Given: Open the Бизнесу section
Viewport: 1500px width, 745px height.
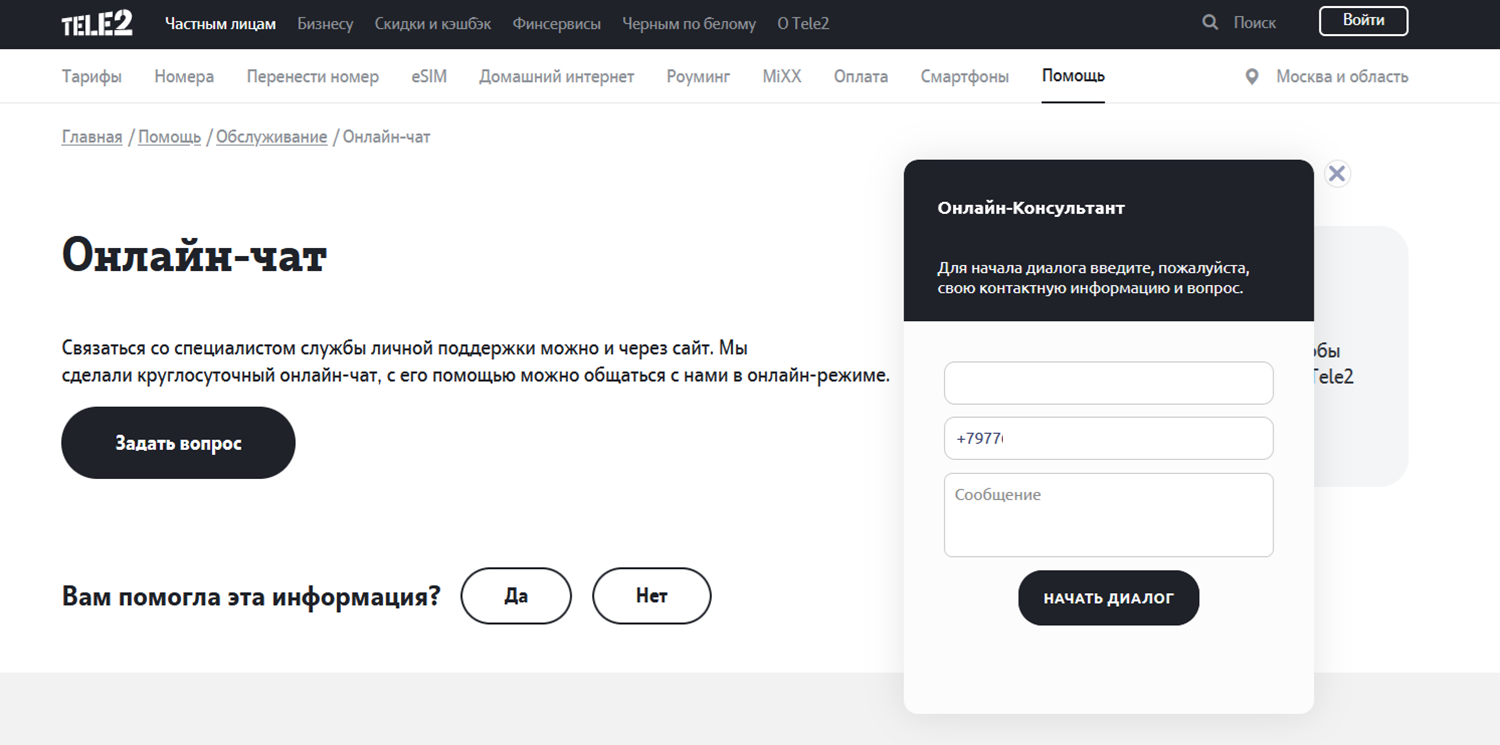Looking at the screenshot, I should (325, 23).
